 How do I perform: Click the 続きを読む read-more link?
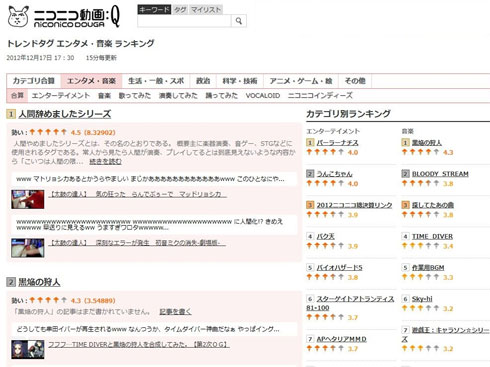[x=105, y=162]
